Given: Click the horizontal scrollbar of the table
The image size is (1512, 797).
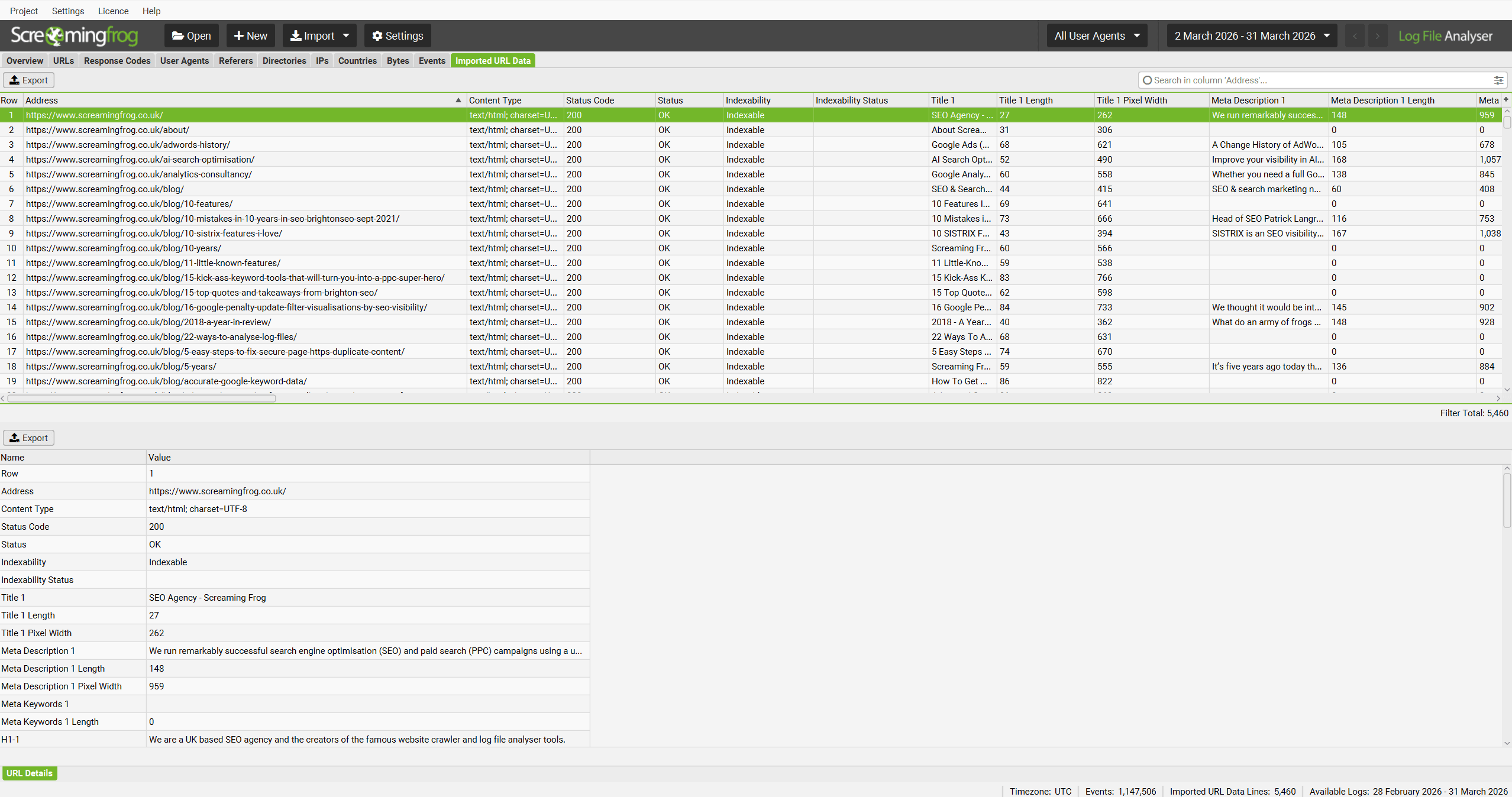Looking at the screenshot, I should [141, 398].
